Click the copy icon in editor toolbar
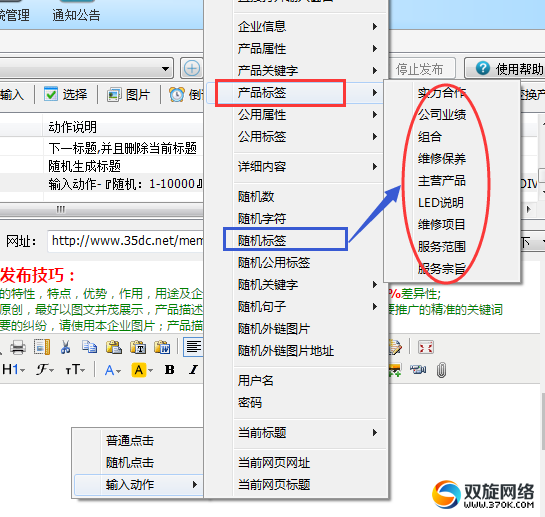The width and height of the screenshot is (545, 517). 89,347
